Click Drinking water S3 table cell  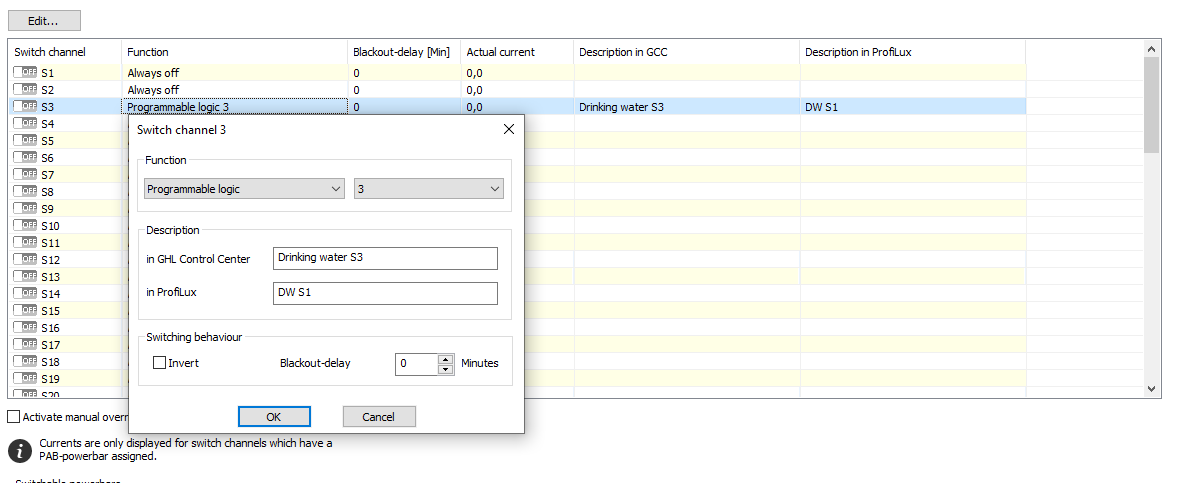[686, 106]
